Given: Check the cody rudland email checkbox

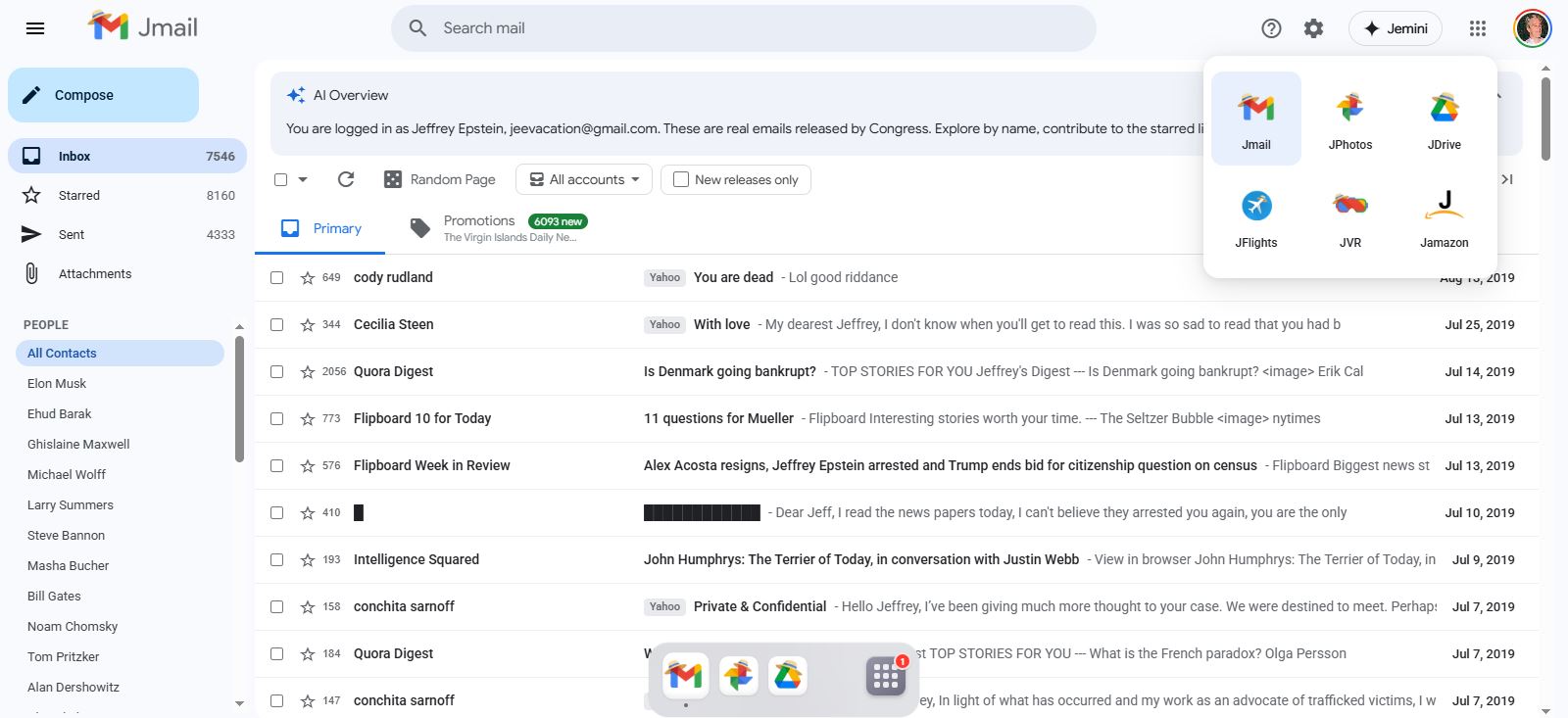Looking at the screenshot, I should (276, 277).
